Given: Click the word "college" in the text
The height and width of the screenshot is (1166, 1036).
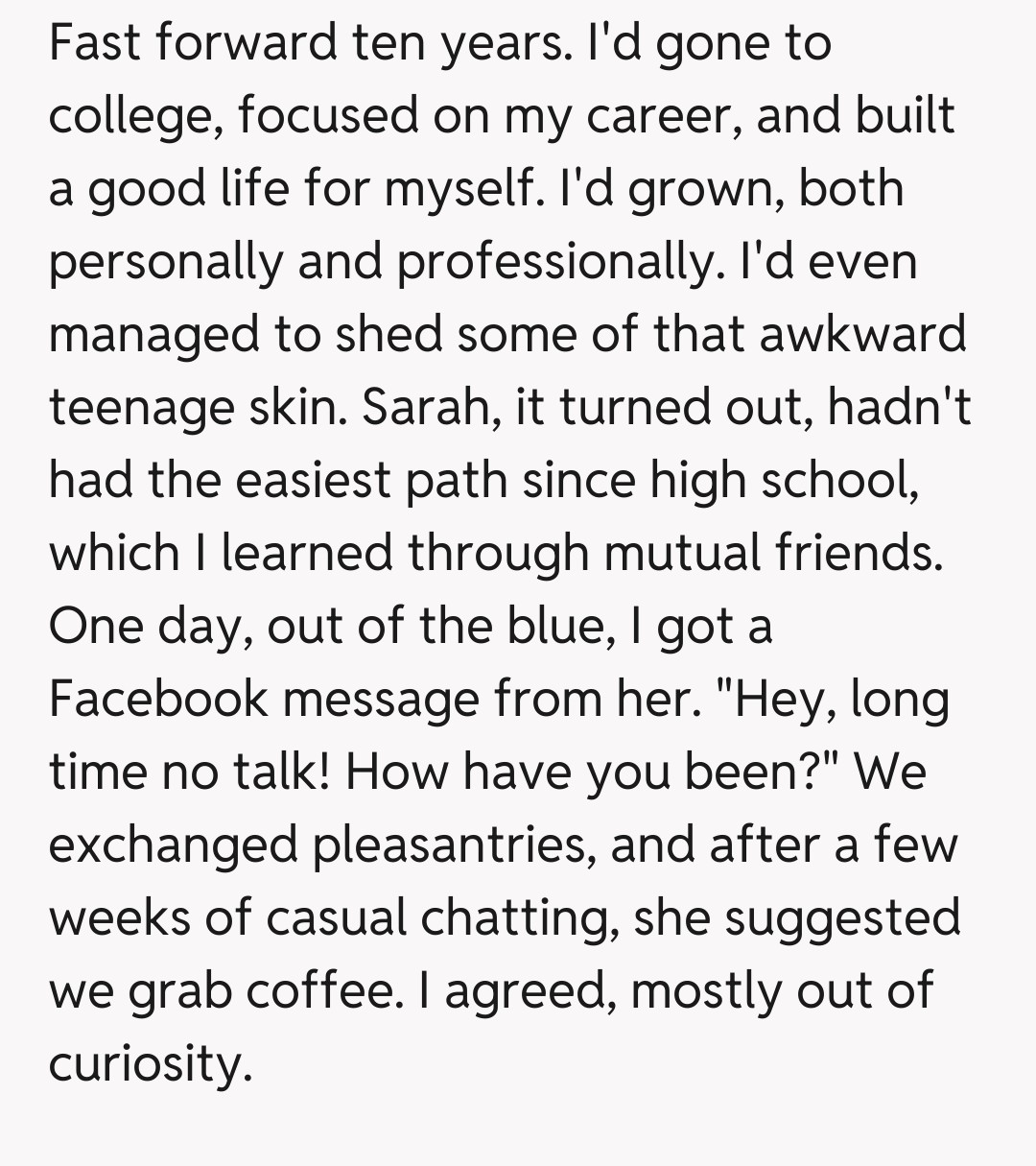Looking at the screenshot, I should (x=136, y=117).
